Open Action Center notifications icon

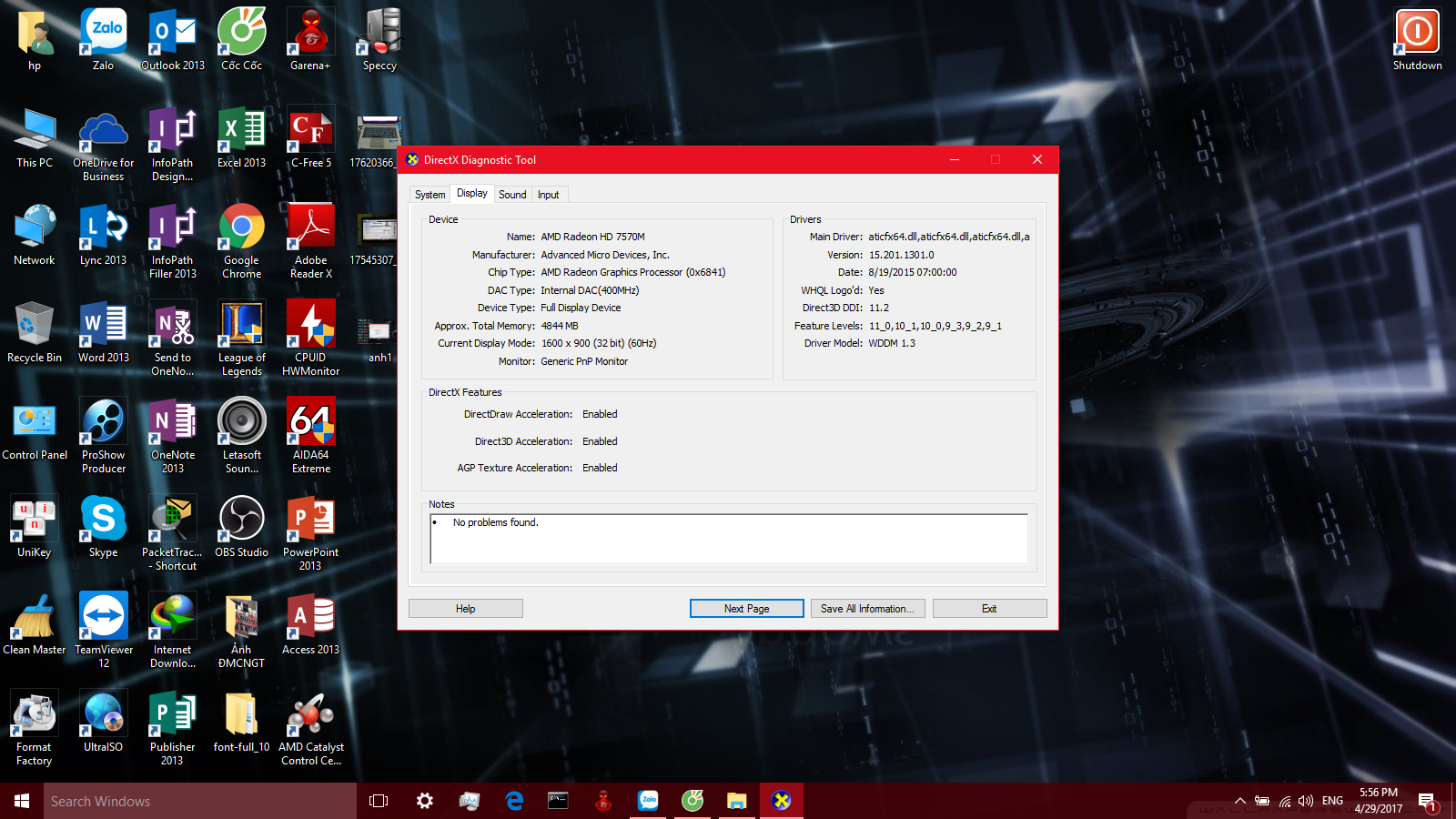click(1427, 802)
